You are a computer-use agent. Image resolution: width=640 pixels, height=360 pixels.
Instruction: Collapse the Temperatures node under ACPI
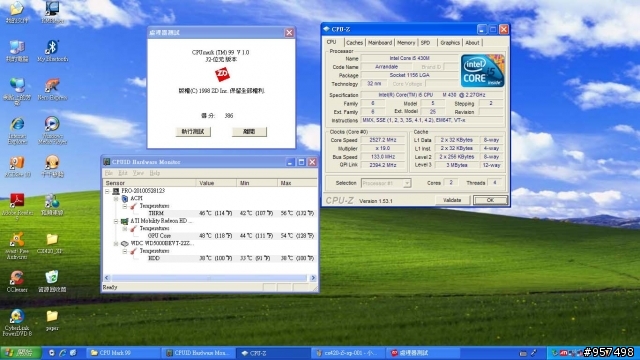(125, 206)
